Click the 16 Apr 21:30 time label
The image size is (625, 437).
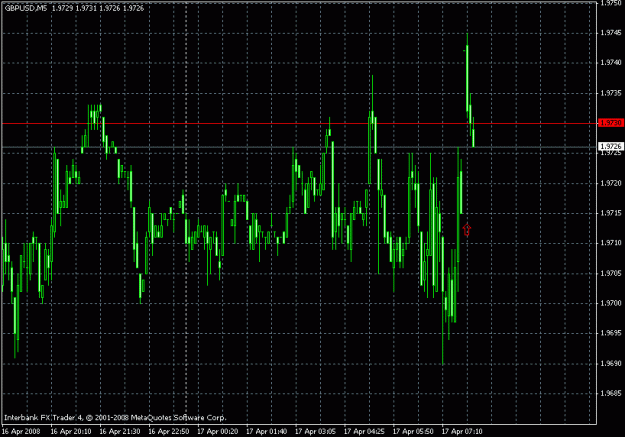pos(120,431)
